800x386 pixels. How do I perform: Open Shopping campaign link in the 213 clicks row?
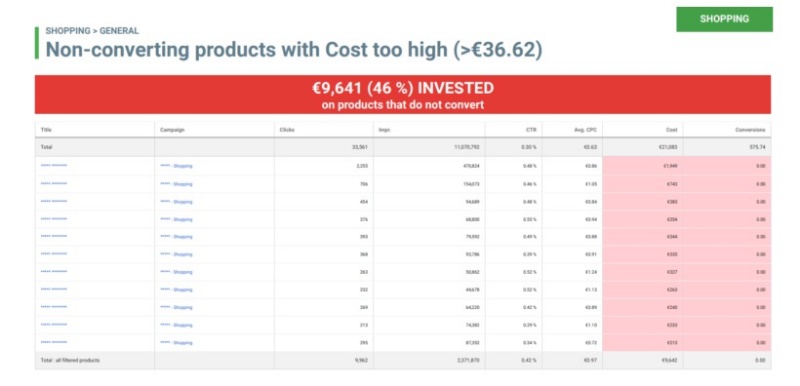[x=177, y=325]
